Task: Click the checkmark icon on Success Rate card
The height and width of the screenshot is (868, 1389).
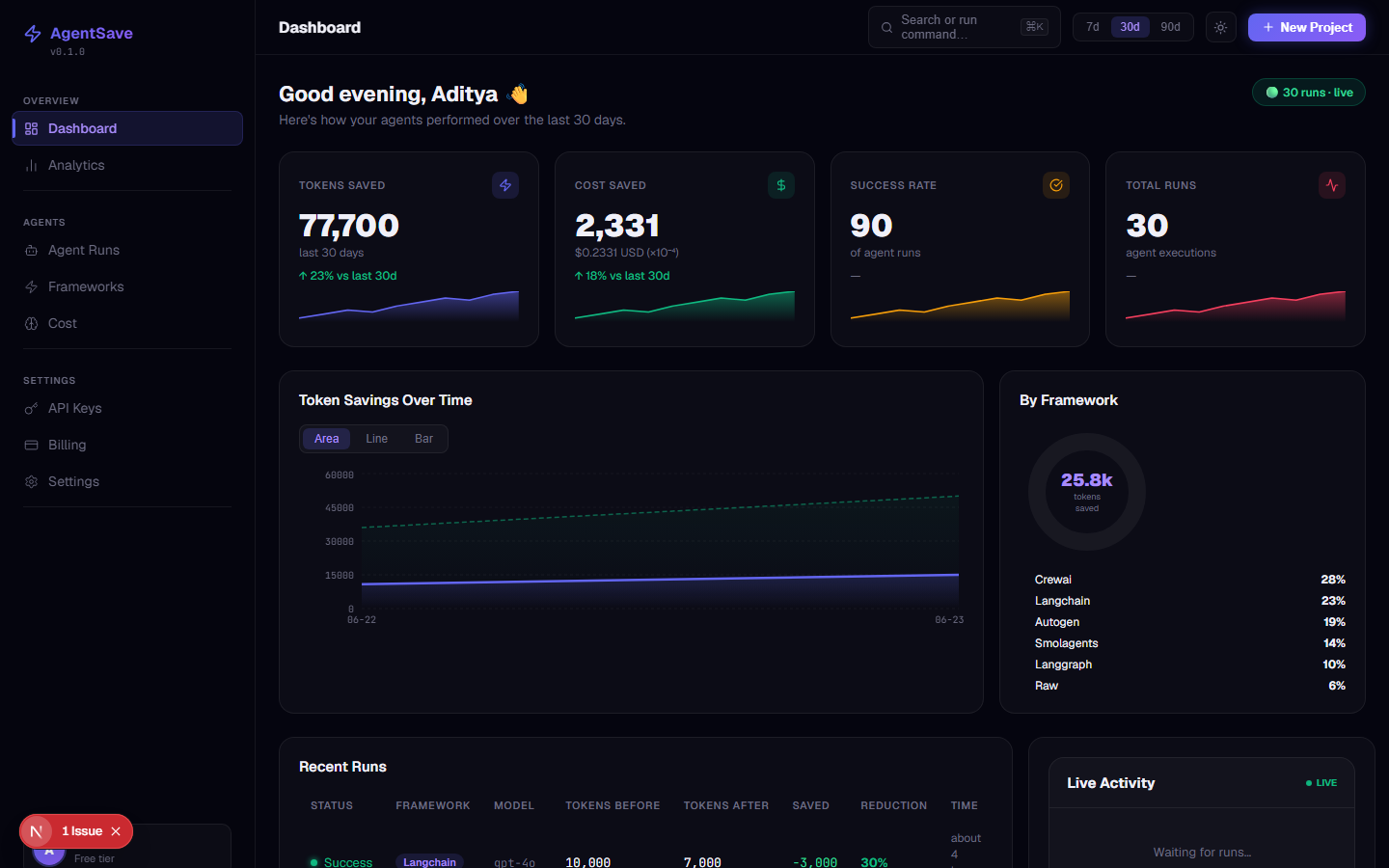Action: click(x=1056, y=185)
